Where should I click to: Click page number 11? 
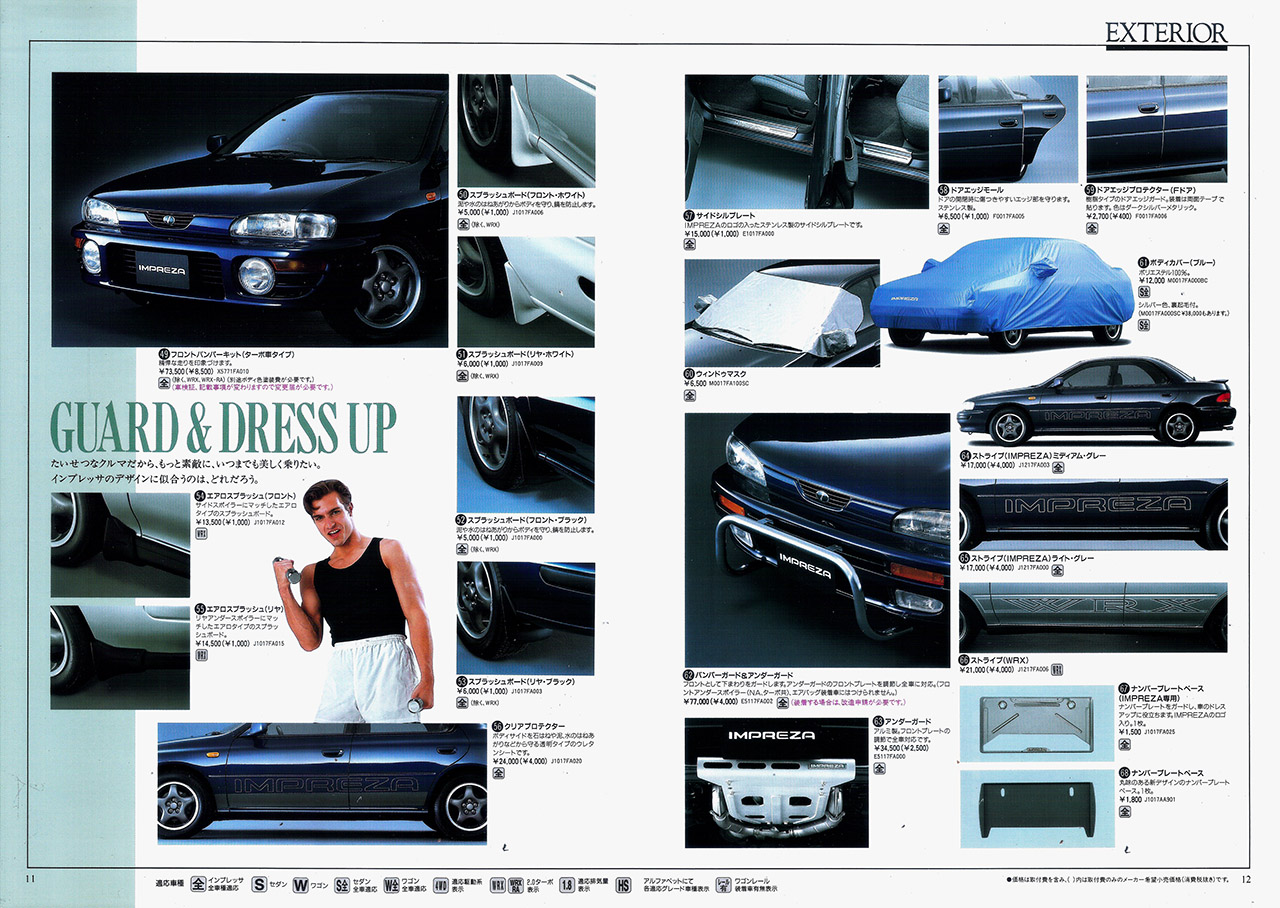click(30, 879)
